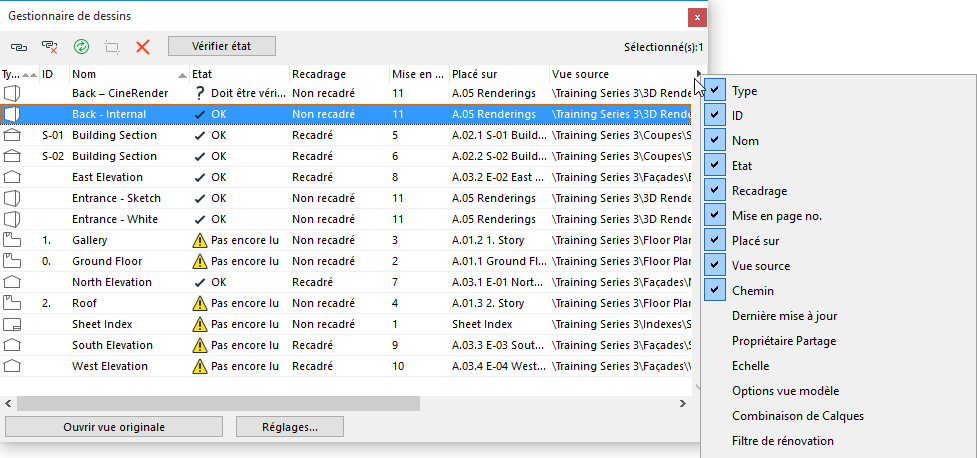Screen dimensions: 977x458
Task: Click A.03.2 E-02 East cell
Action: [499, 178]
